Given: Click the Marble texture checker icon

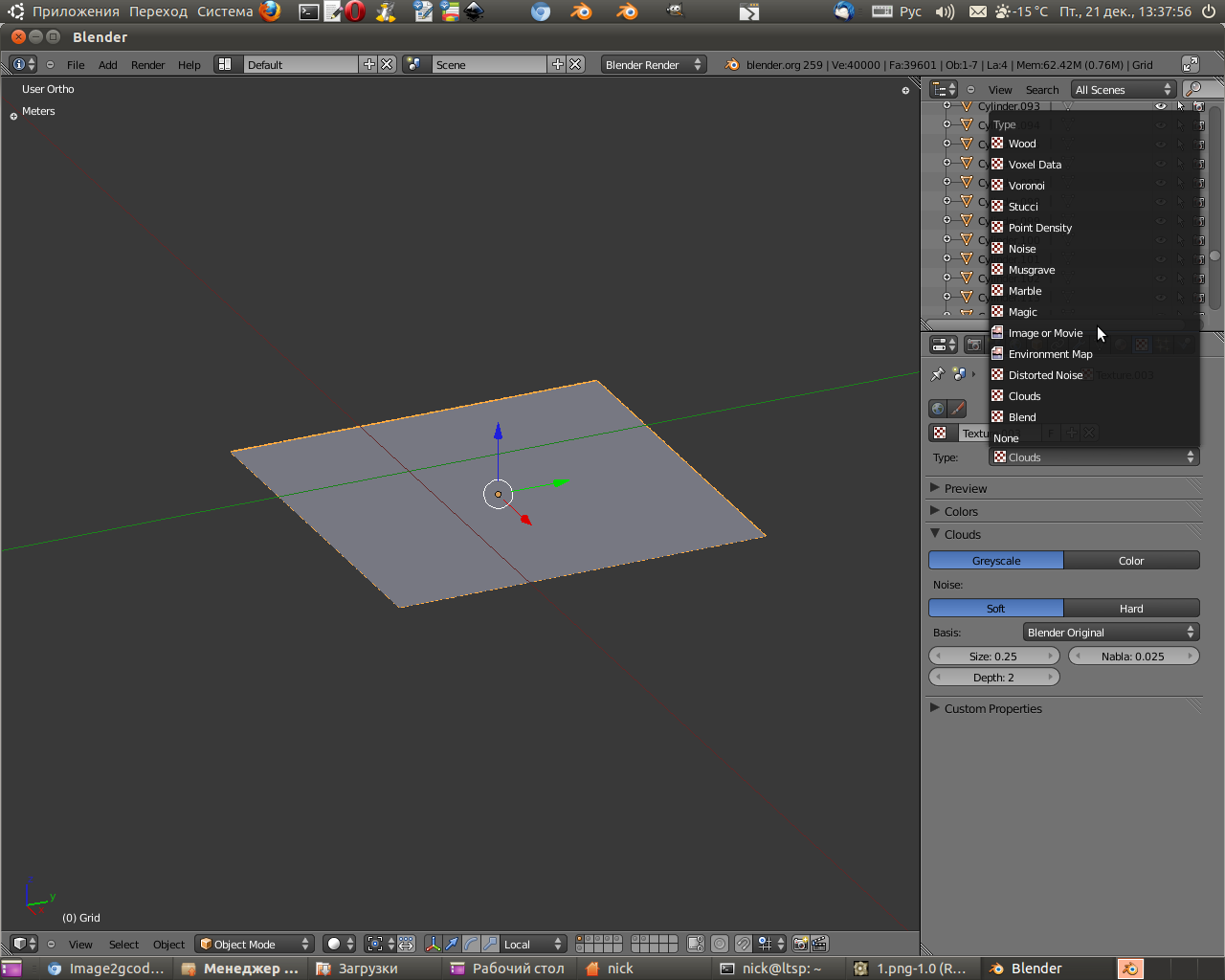Looking at the screenshot, I should pyautogui.click(x=997, y=291).
